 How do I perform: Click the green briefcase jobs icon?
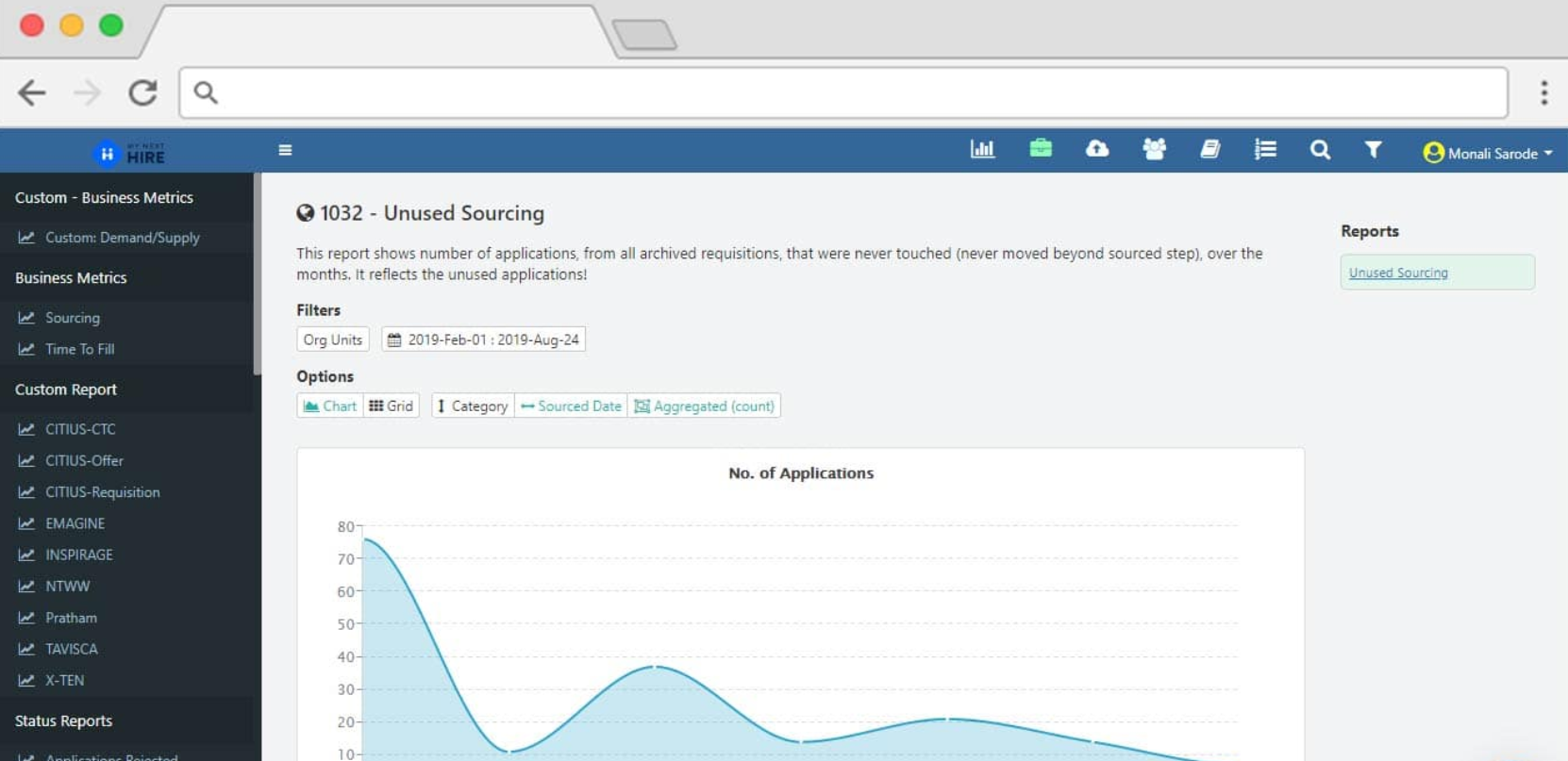point(1041,148)
